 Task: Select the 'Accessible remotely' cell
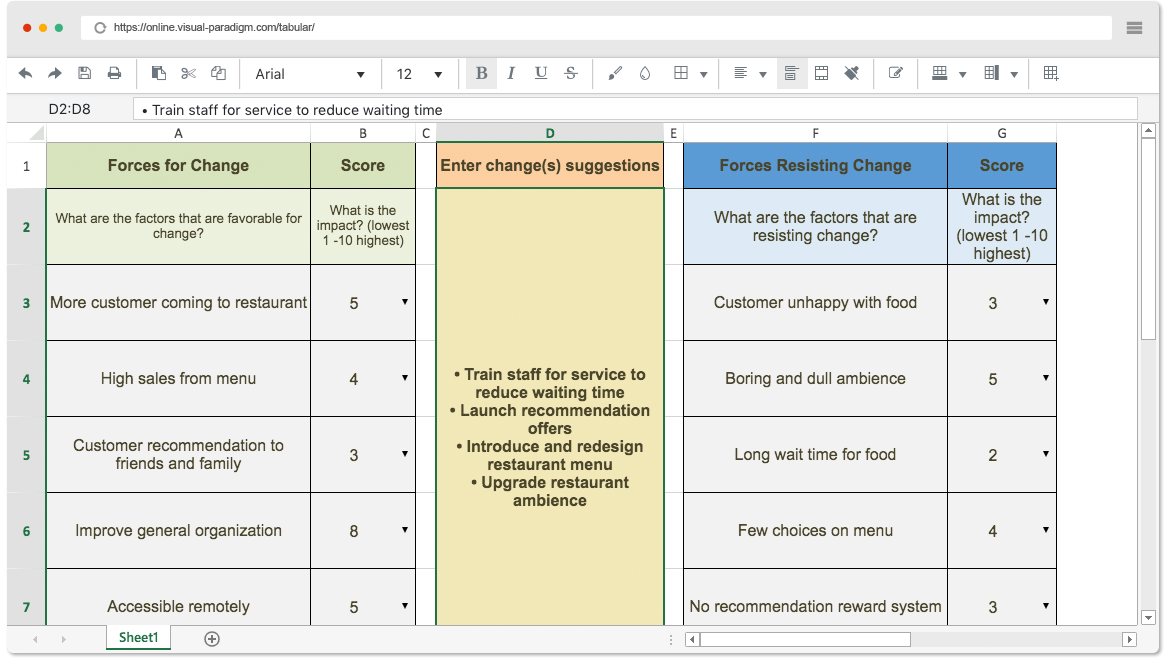(178, 597)
